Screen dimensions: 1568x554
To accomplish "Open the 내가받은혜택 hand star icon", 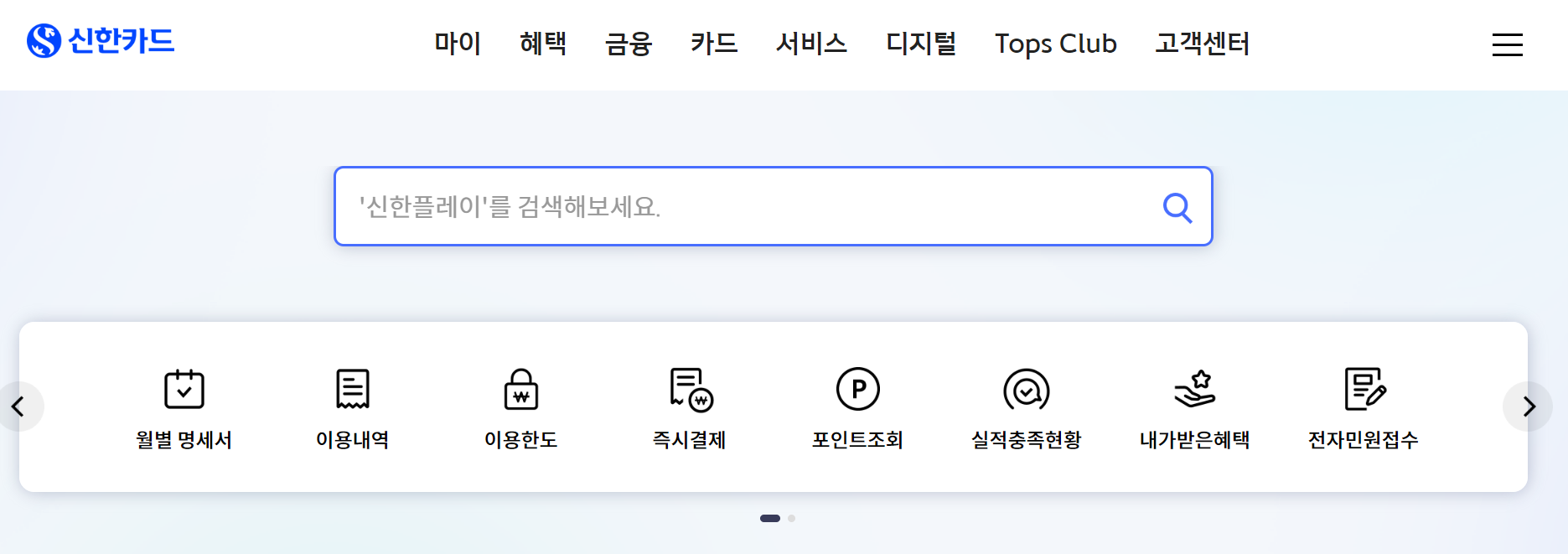I will pos(1195,389).
